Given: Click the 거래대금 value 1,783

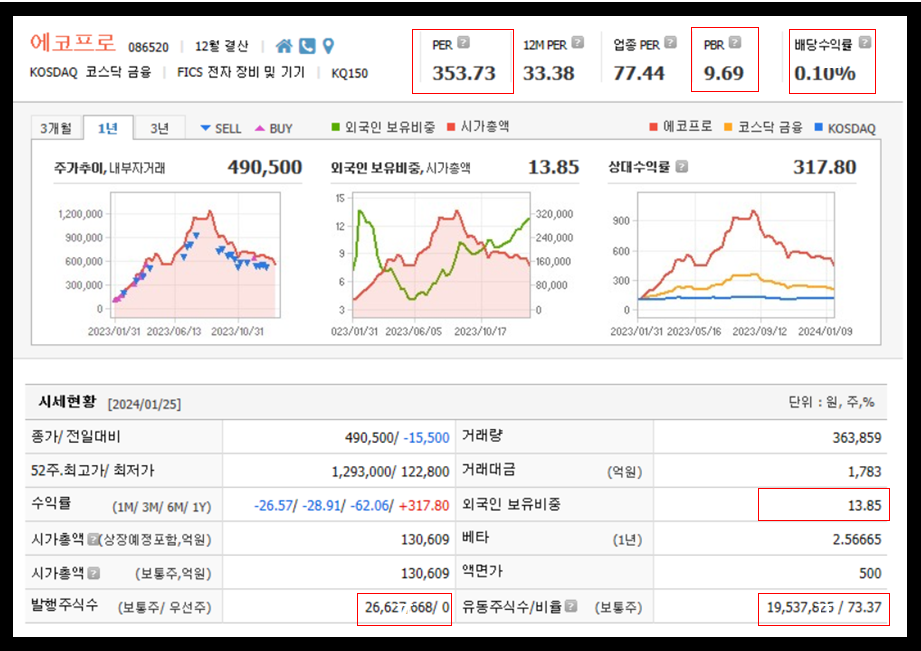Looking at the screenshot, I should pos(865,472).
